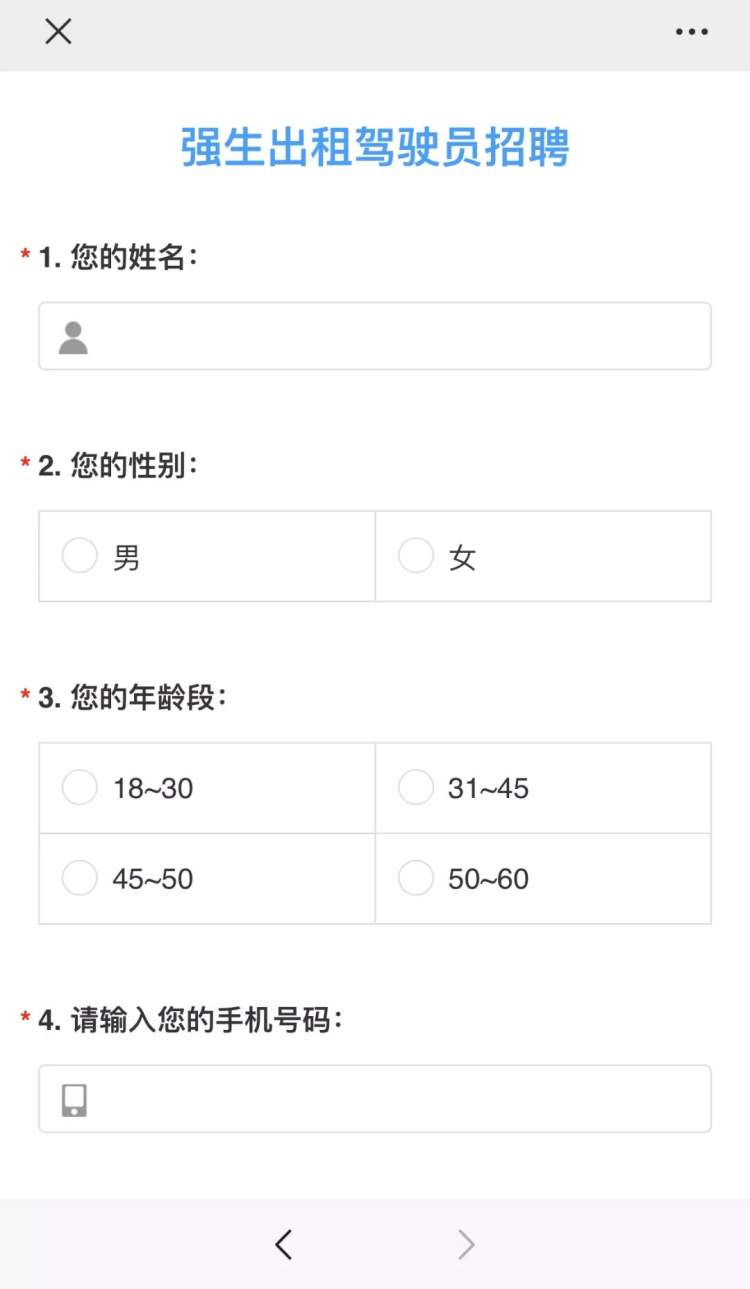Viewport: 750px width, 1289px height.
Task: Tap the three-dot more options icon
Action: 691,31
